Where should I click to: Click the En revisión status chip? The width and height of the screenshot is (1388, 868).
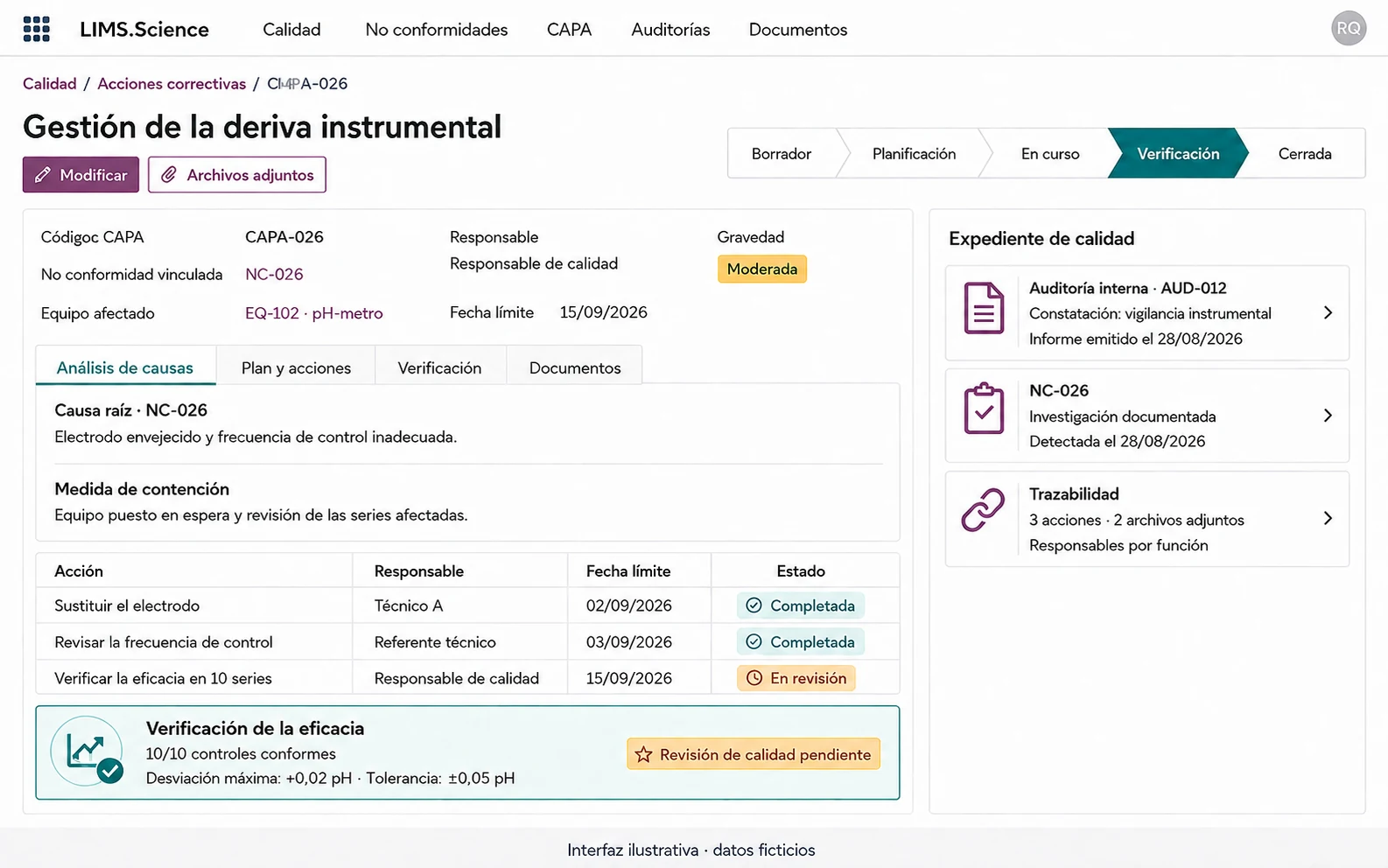point(796,678)
